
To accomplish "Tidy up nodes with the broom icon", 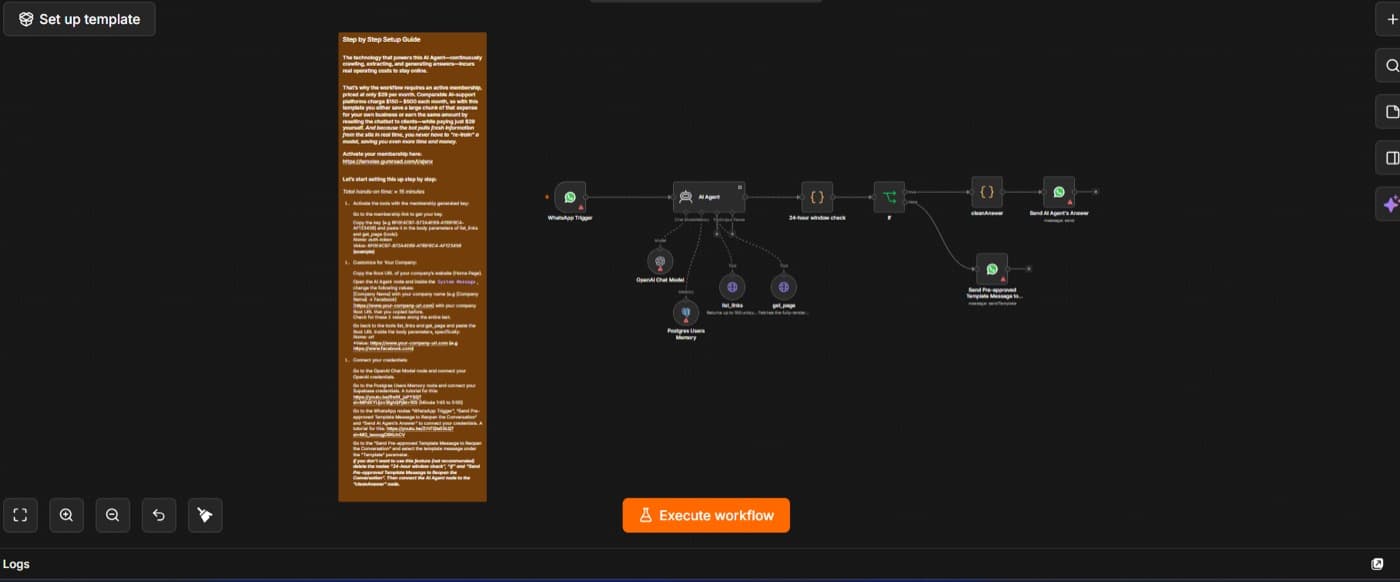I will click(205, 515).
